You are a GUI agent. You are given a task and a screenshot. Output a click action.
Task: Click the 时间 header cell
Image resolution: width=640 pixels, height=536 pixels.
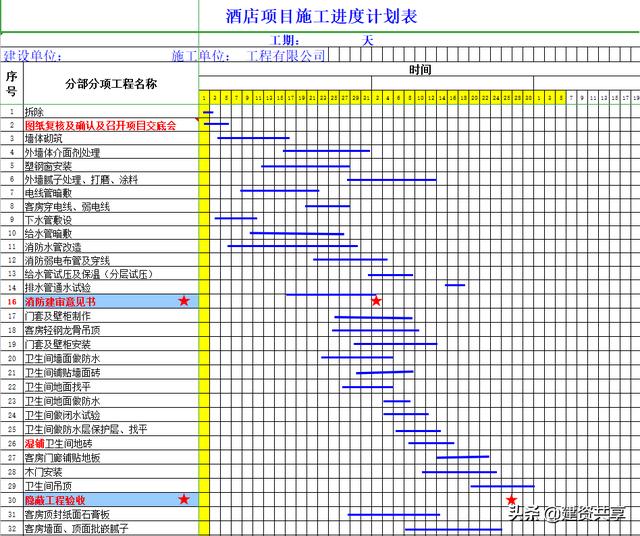click(420, 69)
